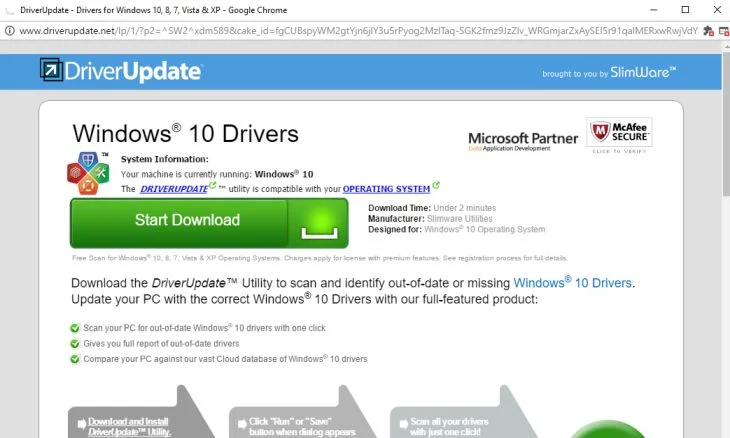
Task: Open the OPERATING SYSTEM hyperlink
Action: 386,189
